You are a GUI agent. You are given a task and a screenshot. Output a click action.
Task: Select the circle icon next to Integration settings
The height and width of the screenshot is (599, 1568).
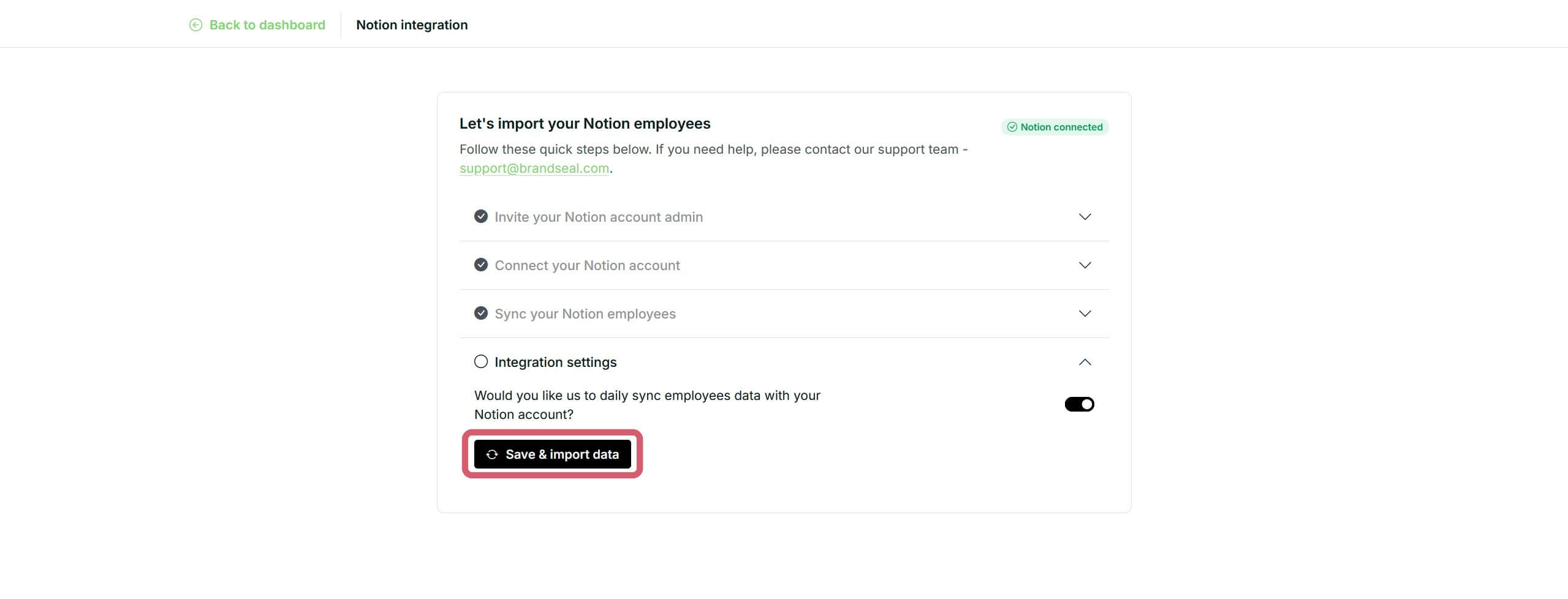[x=480, y=361]
